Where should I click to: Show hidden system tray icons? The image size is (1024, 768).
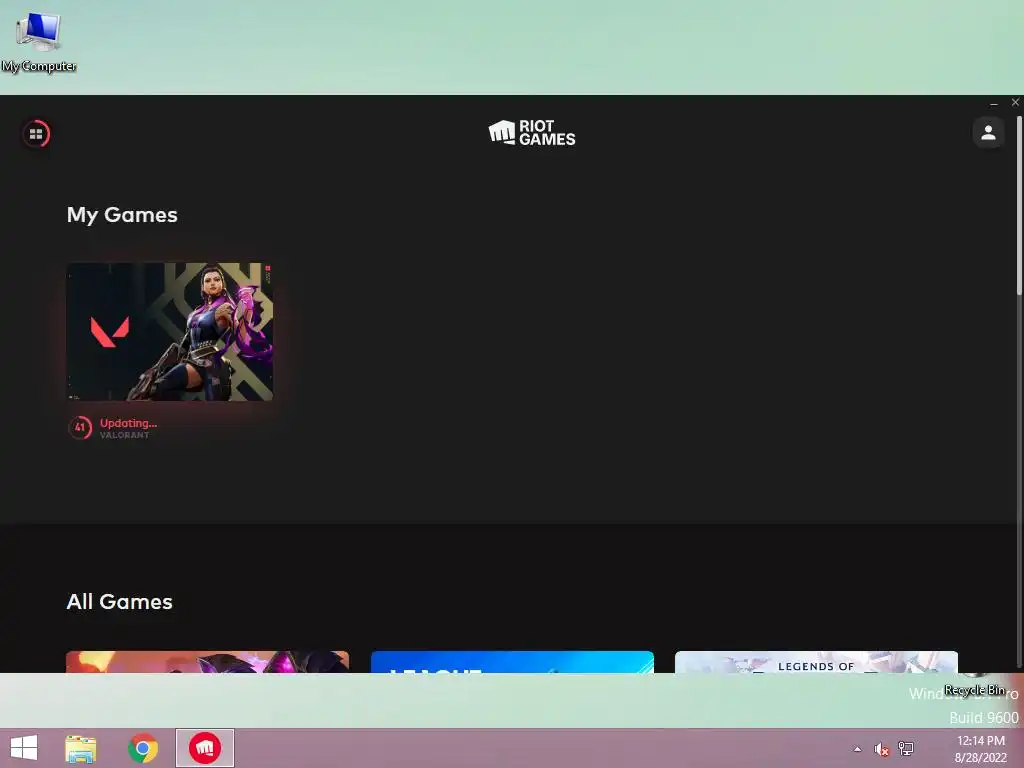[857, 749]
